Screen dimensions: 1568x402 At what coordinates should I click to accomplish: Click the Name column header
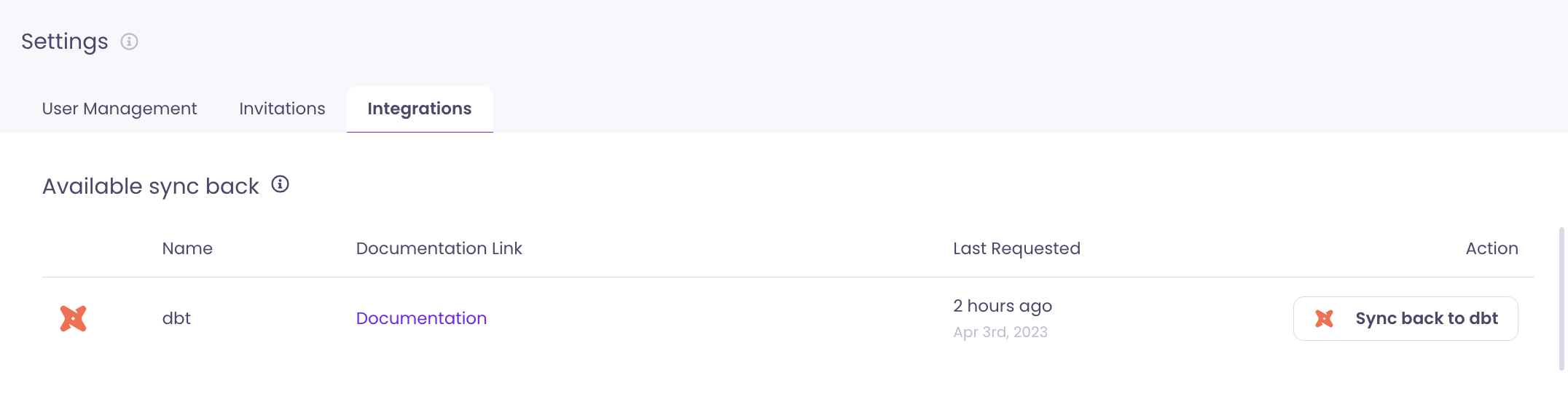[x=187, y=248]
